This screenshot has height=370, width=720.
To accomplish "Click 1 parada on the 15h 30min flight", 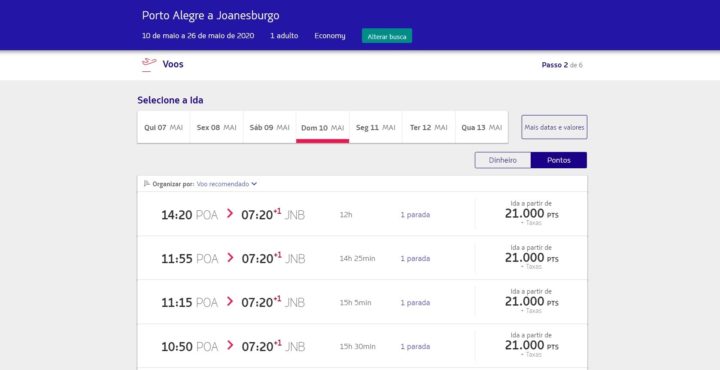I will (415, 347).
